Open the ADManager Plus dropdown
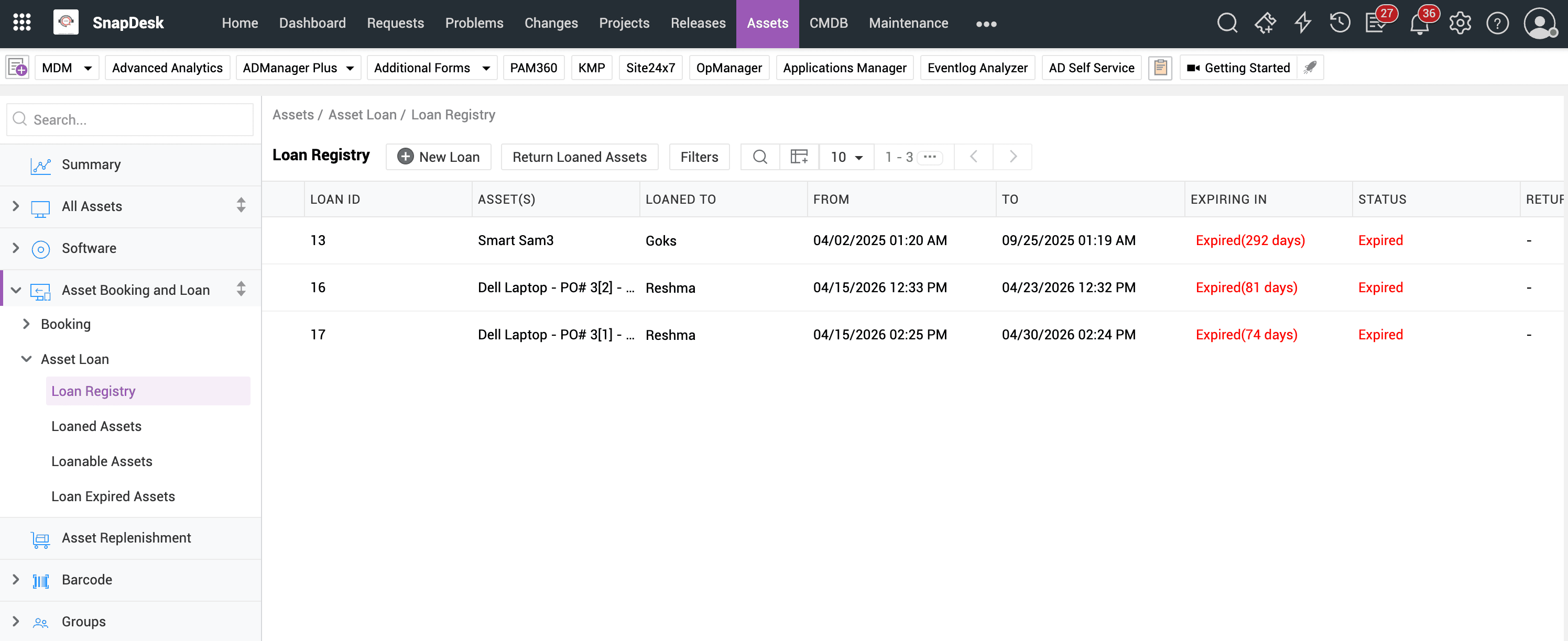Image resolution: width=1568 pixels, height=641 pixels. (x=298, y=68)
